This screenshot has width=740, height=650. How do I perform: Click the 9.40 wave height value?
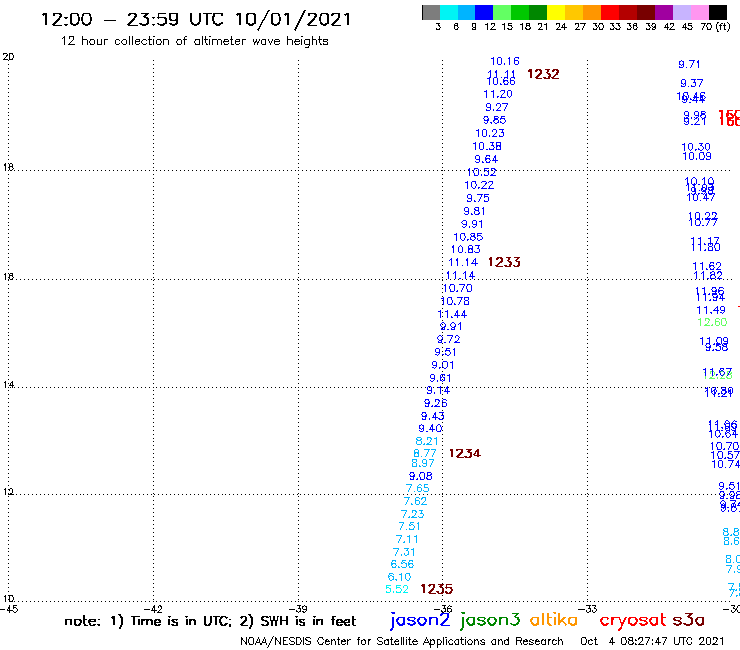(430, 428)
